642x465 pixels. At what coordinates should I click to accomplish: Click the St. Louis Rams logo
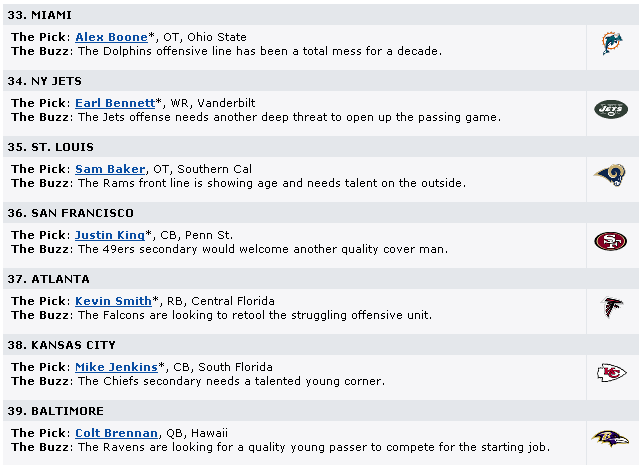(611, 175)
